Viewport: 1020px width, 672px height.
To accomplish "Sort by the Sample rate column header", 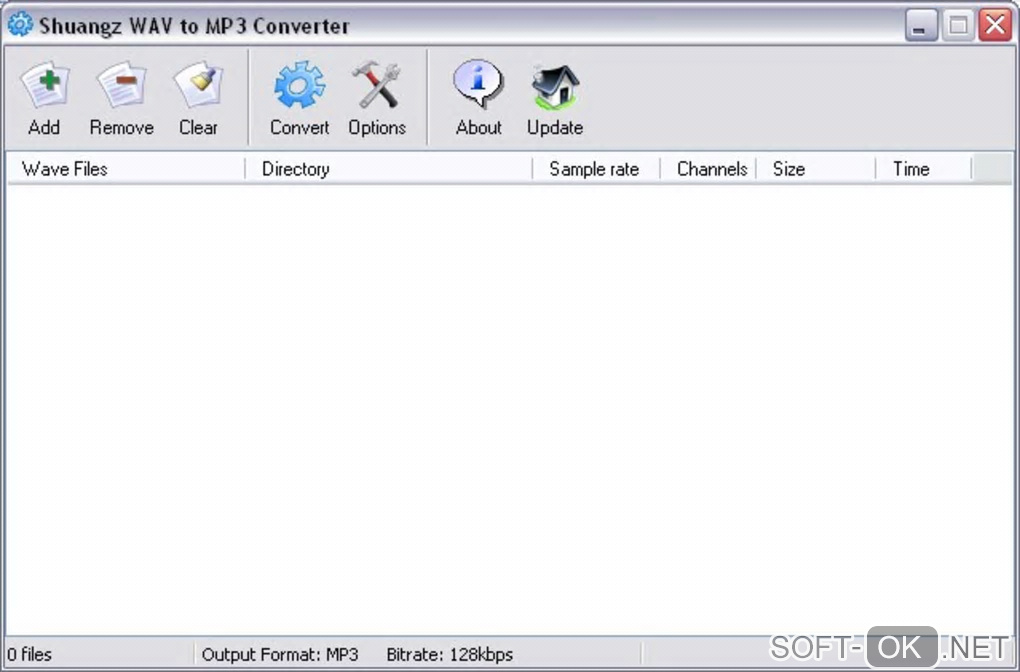I will pos(596,169).
